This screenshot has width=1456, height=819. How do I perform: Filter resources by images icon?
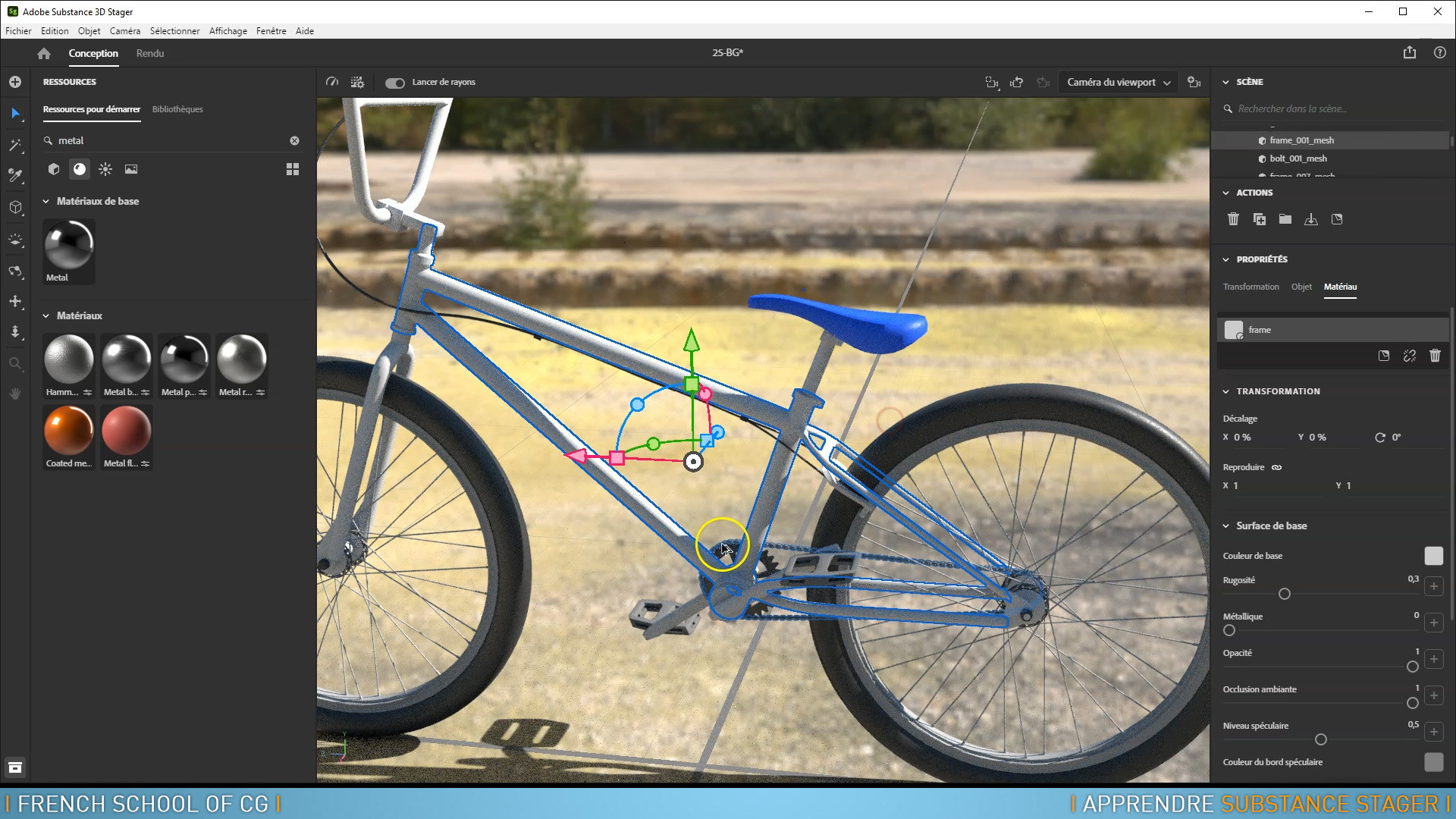[x=131, y=169]
